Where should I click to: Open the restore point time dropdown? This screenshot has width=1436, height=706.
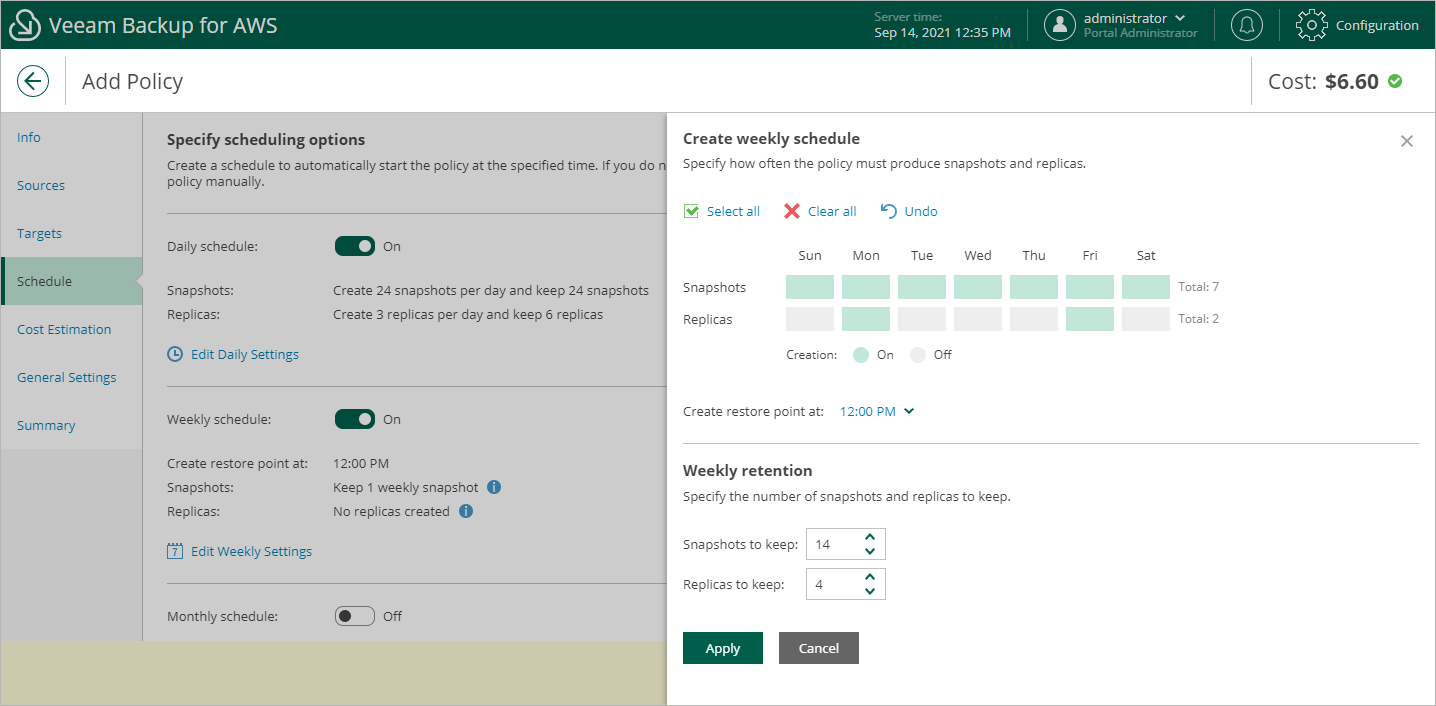coord(877,411)
